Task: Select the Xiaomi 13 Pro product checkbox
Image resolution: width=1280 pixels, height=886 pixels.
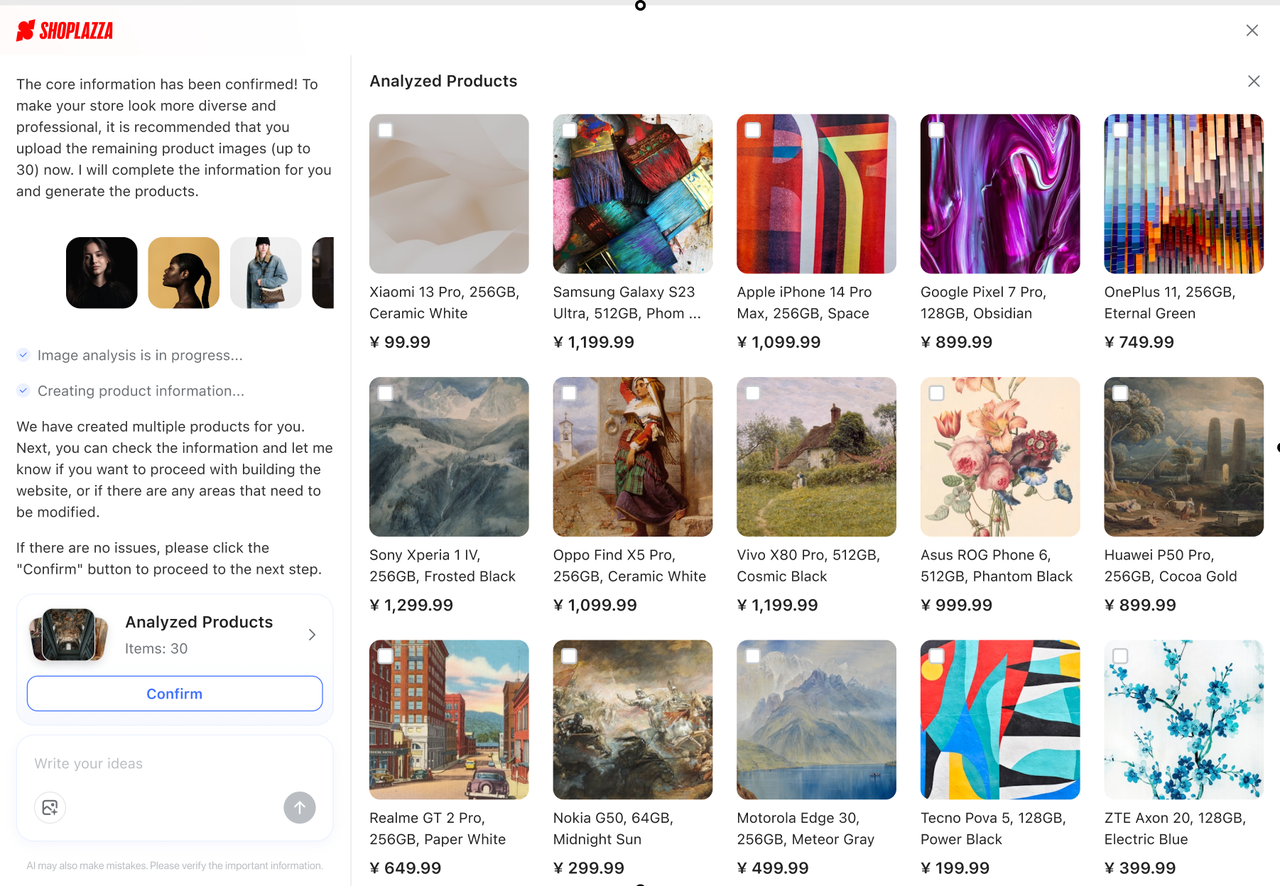Action: click(x=386, y=130)
